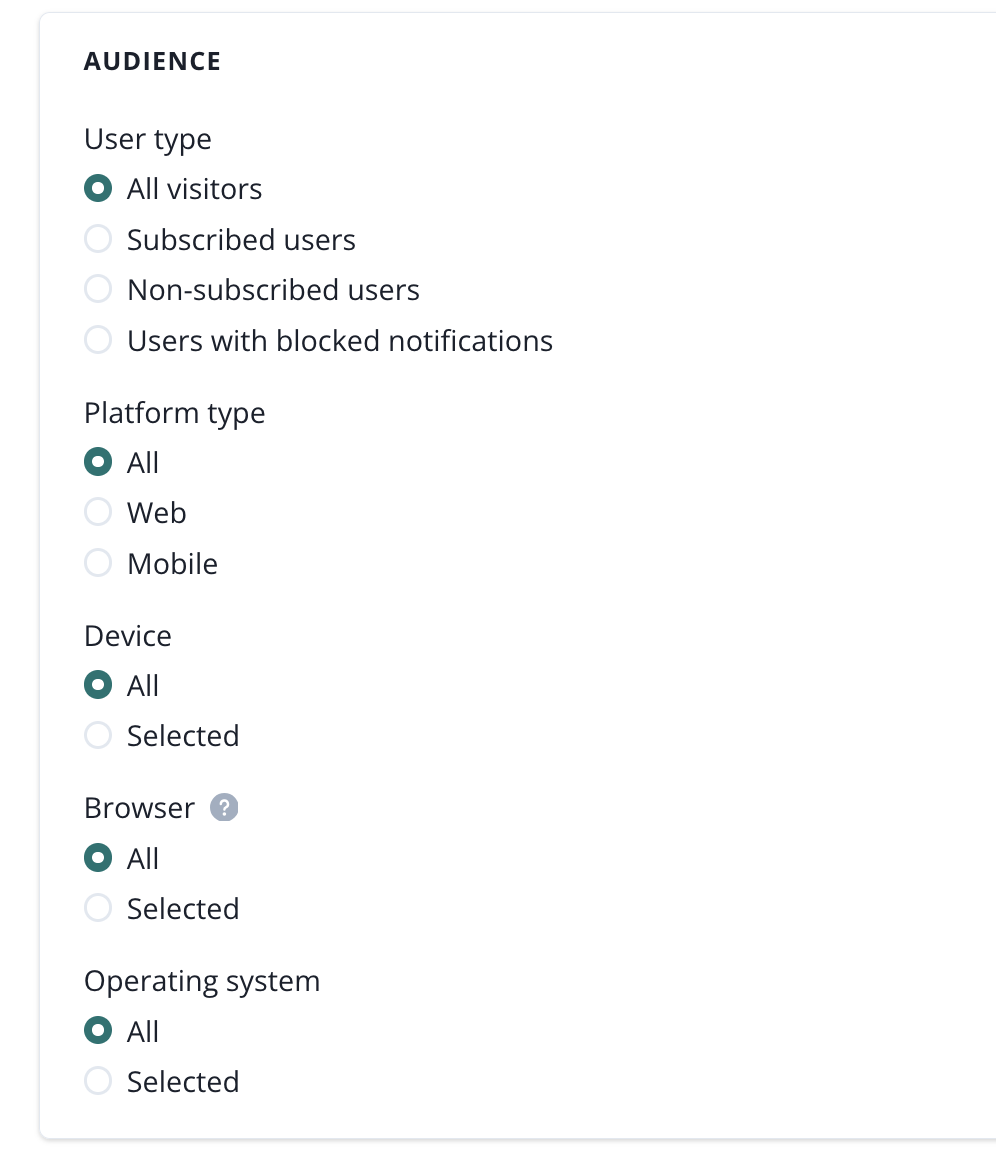Choose Selected under Device
Screen dimensions: 996x1154
[x=98, y=736]
